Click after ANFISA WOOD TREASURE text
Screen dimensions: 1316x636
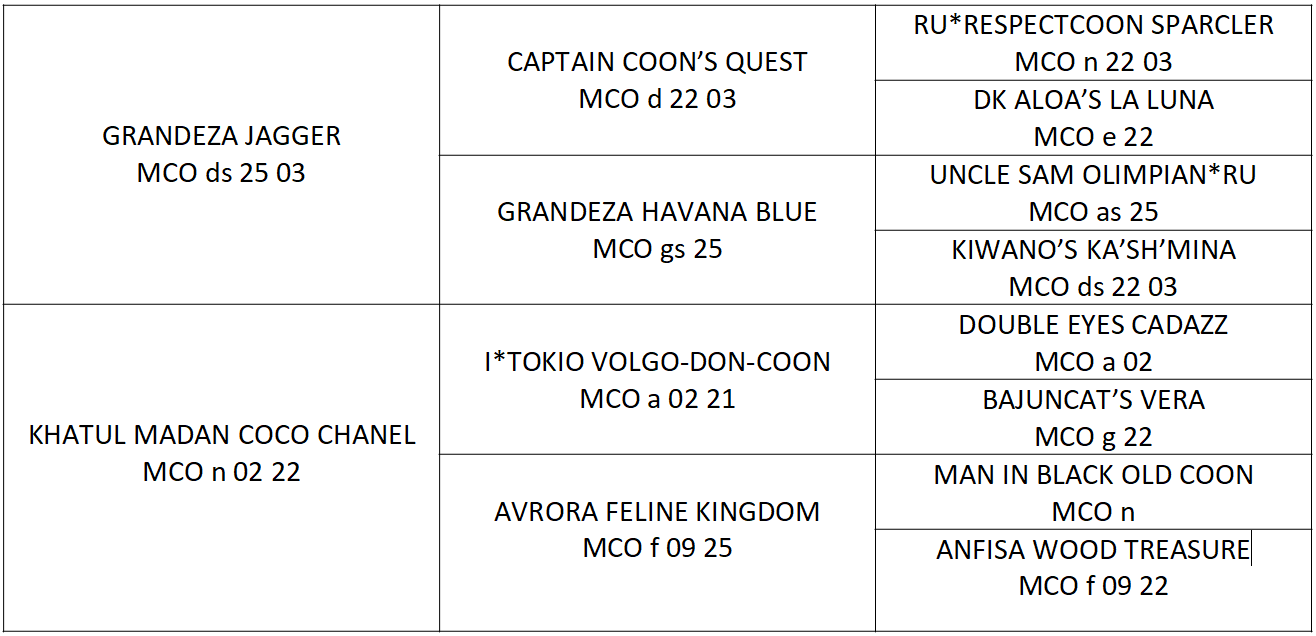coord(1250,549)
